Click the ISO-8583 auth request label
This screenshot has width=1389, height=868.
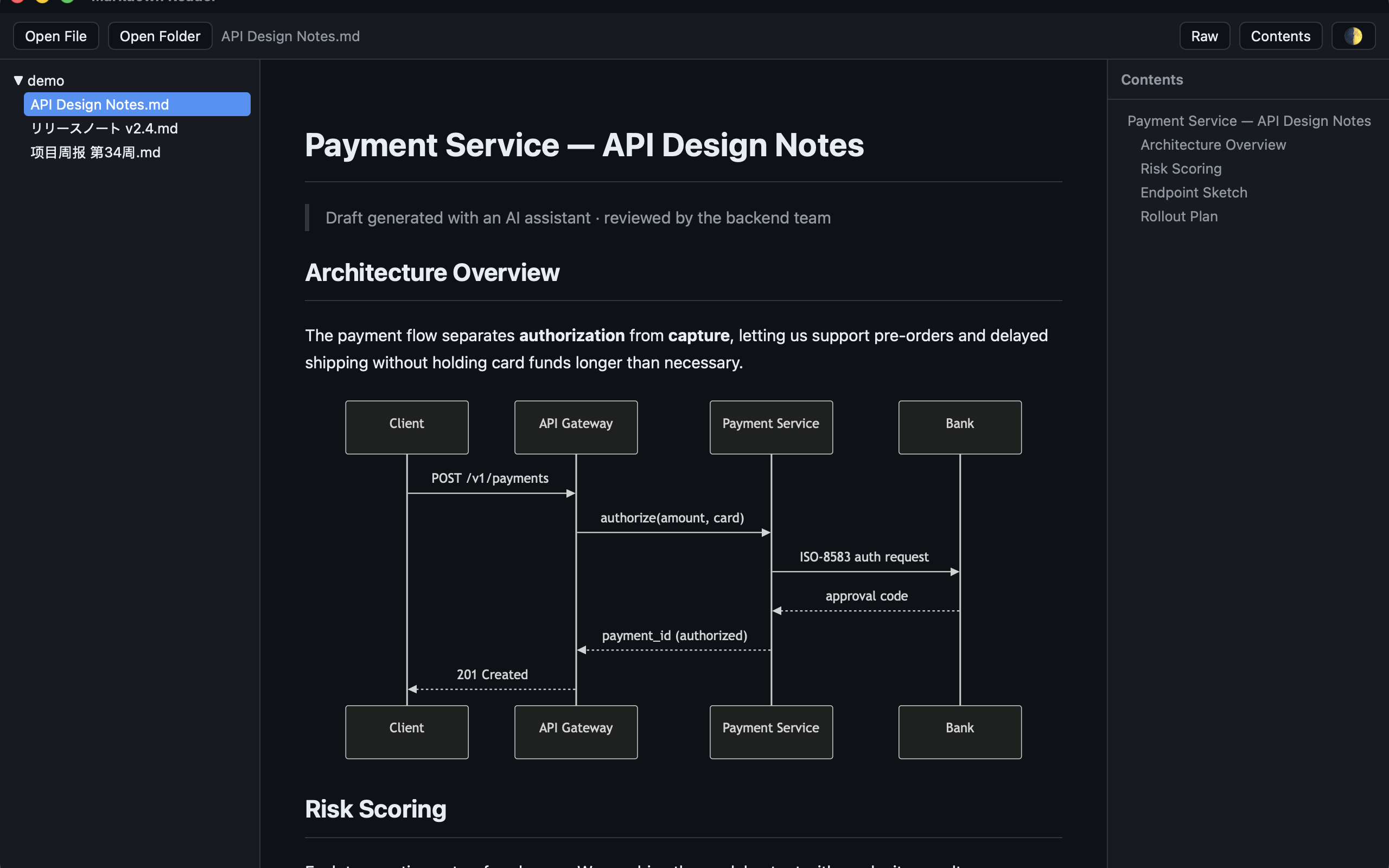click(864, 557)
